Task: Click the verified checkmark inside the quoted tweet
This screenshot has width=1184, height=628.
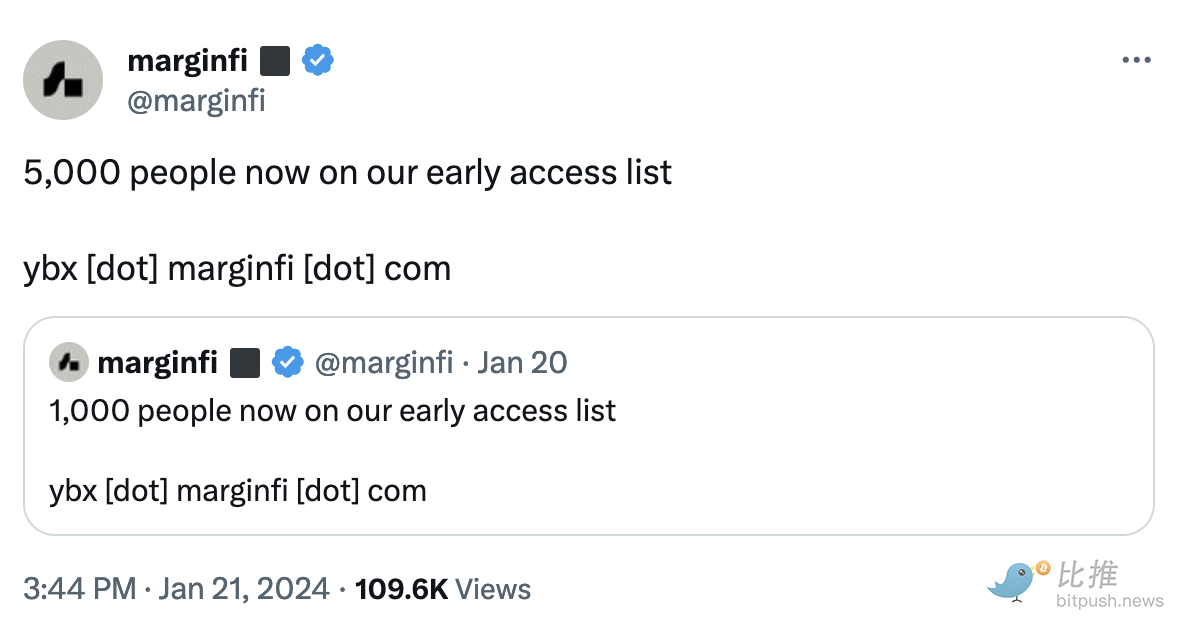Action: click(x=288, y=363)
